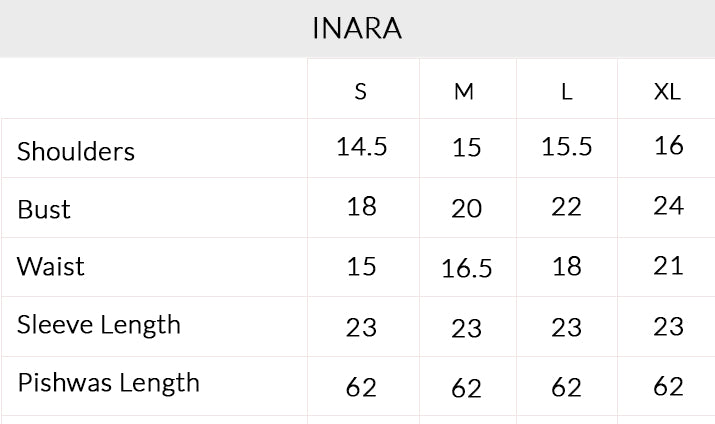Screen dimensions: 715x424
Task: Click the Bust row label
Action: (x=44, y=210)
